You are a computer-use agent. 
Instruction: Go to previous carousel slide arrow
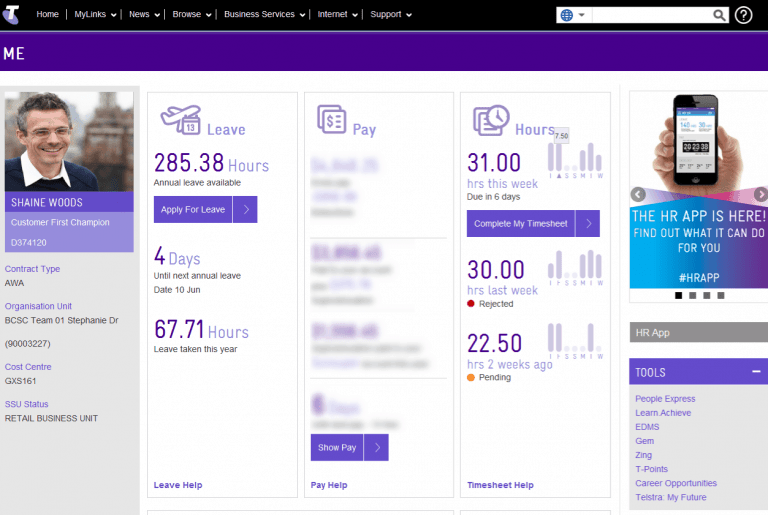(x=636, y=195)
